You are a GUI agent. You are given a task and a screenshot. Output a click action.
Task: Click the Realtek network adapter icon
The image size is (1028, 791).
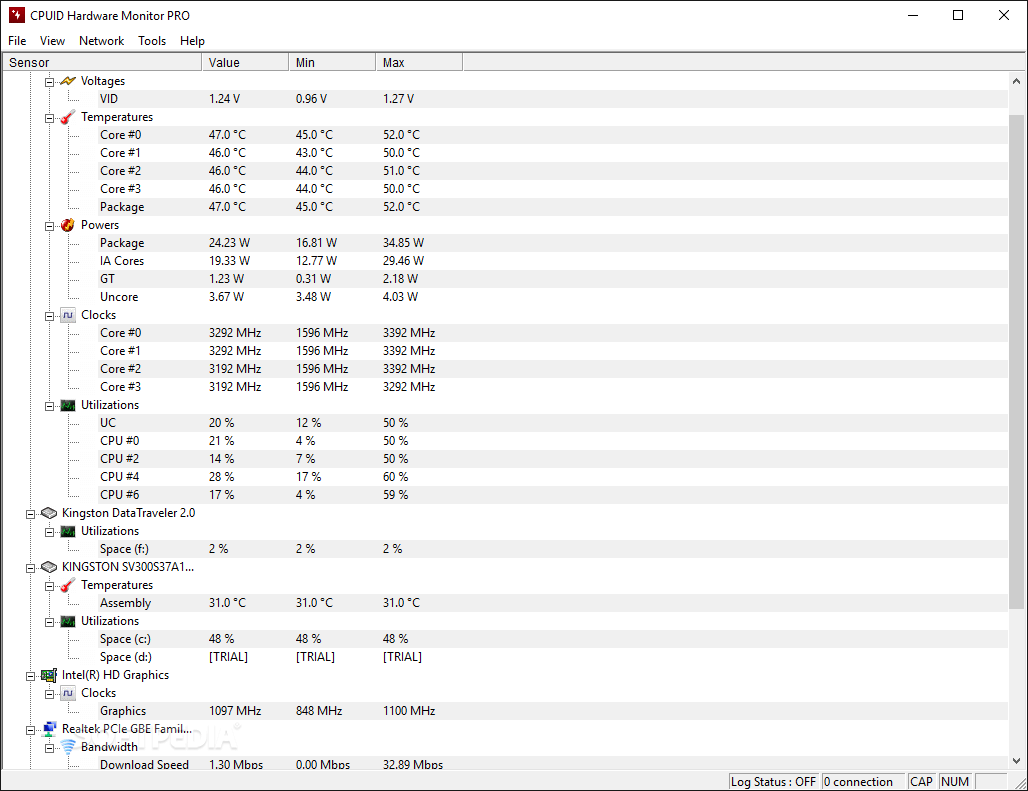coord(49,729)
